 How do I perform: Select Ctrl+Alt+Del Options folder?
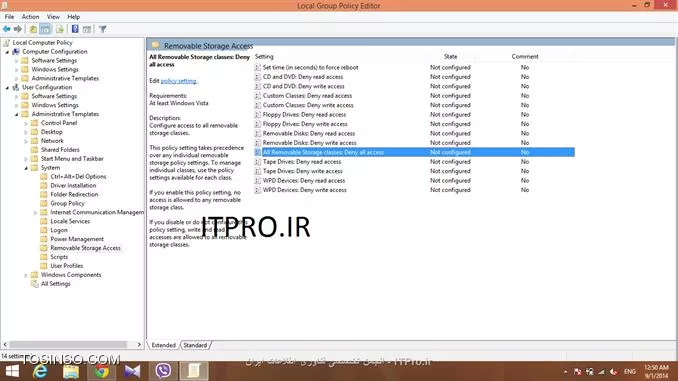(78, 176)
